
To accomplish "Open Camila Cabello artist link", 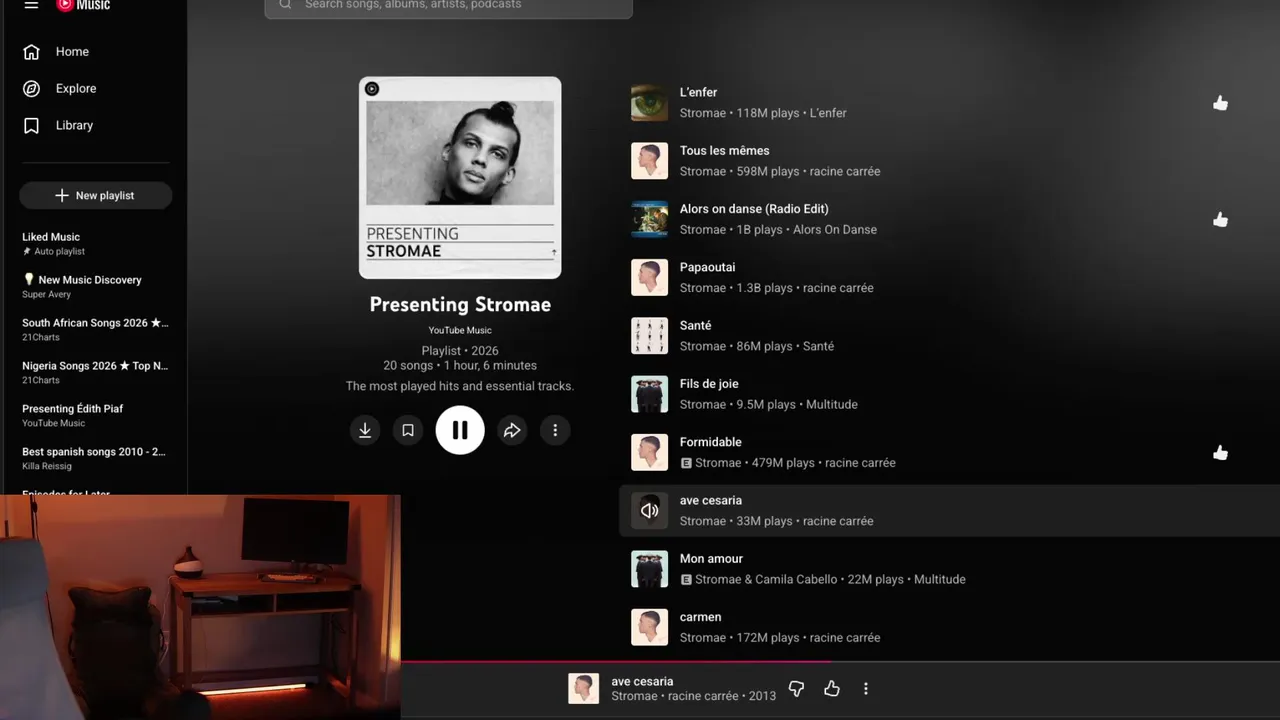I will click(796, 579).
